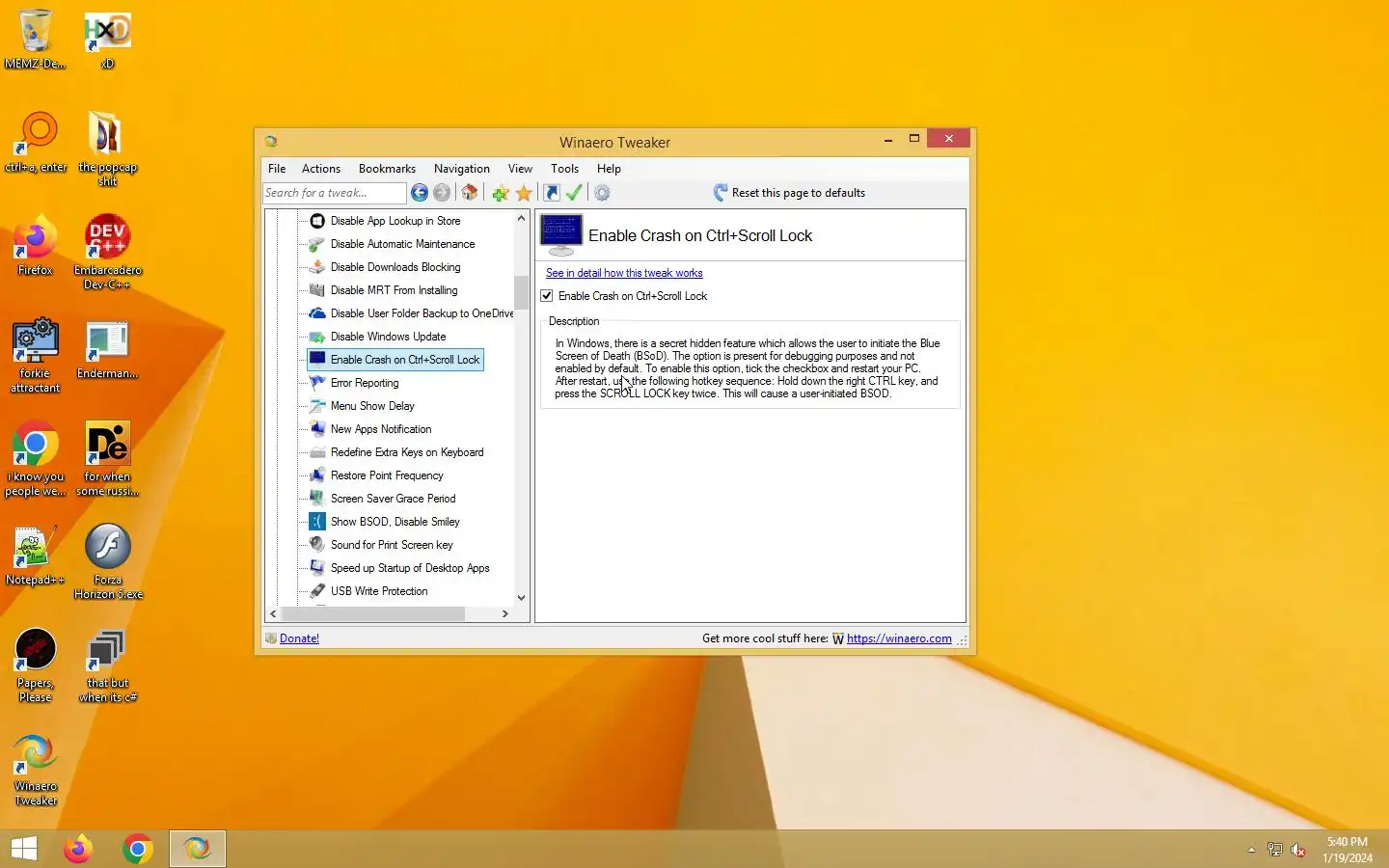Viewport: 1389px width, 868px height.
Task: Focus the Search for a tweak field
Action: tap(334, 193)
